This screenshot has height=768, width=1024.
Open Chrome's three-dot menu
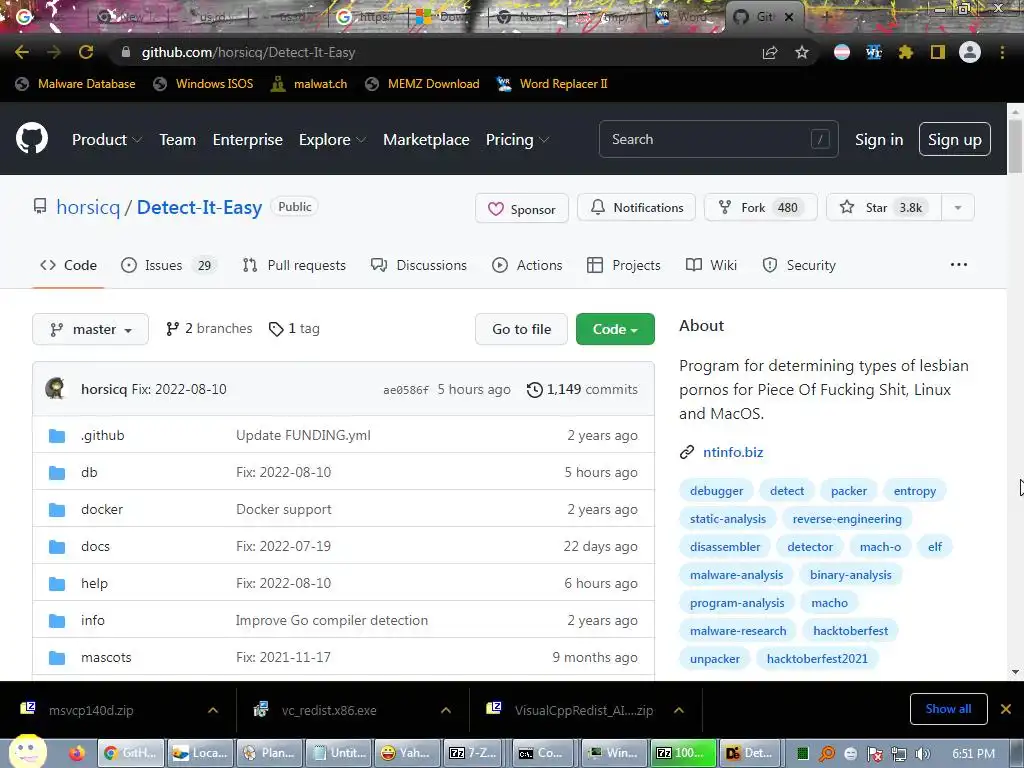click(x=1002, y=52)
